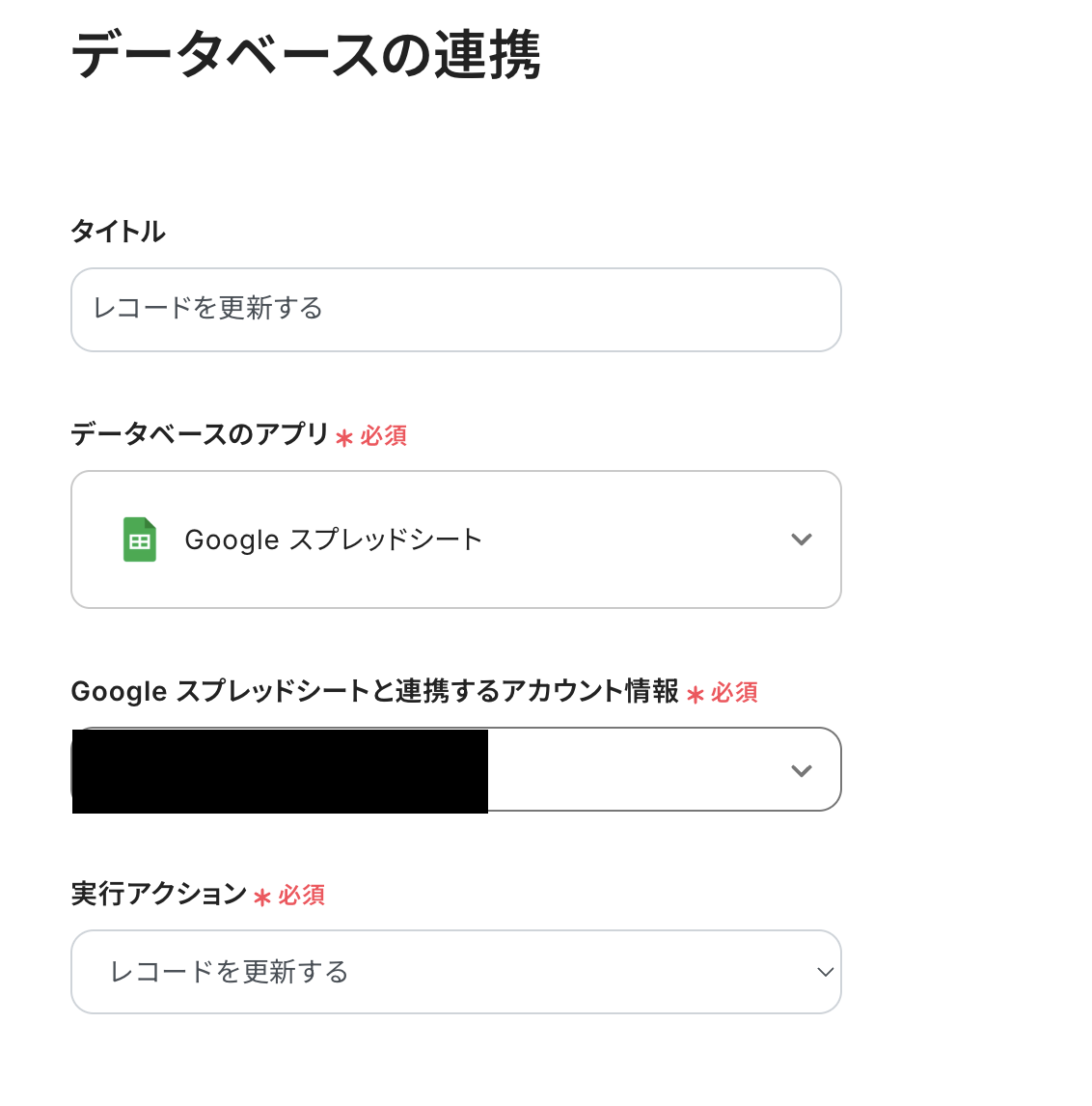Click 必須 marker next to アカウント情報
This screenshot has height=1106, width=1092.
pyautogui.click(x=735, y=693)
